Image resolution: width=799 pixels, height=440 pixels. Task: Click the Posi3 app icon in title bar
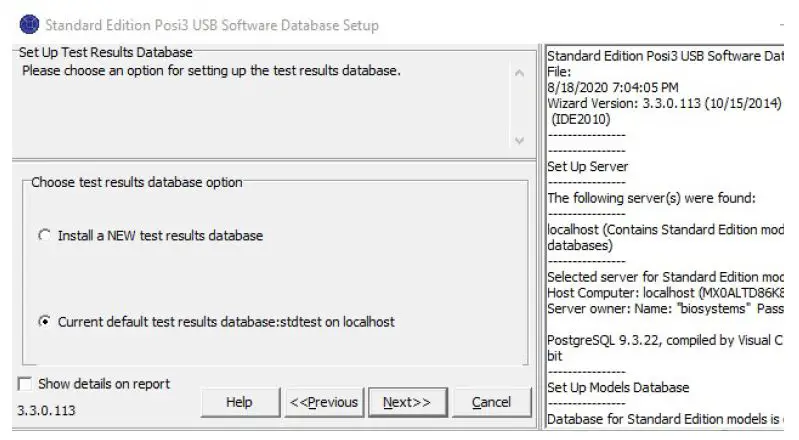pyautogui.click(x=29, y=24)
